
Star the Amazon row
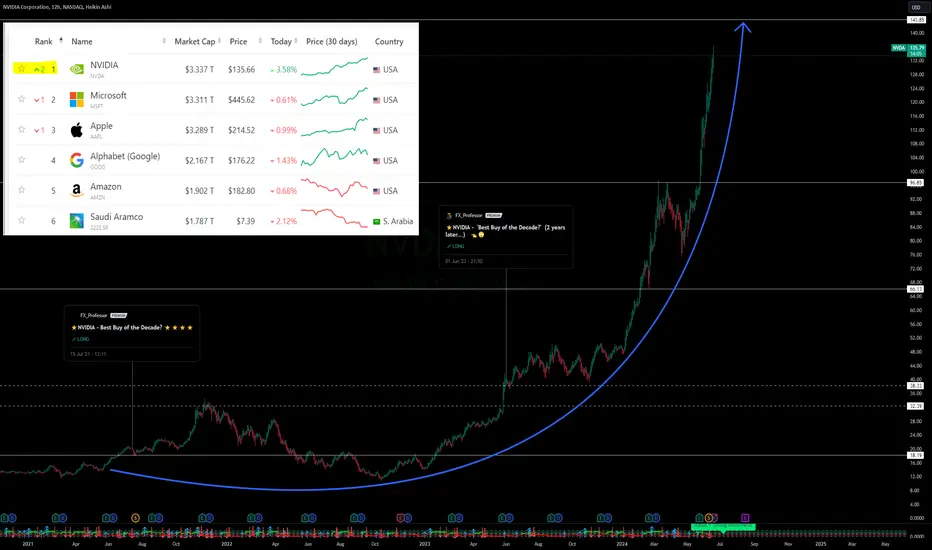pos(21,190)
